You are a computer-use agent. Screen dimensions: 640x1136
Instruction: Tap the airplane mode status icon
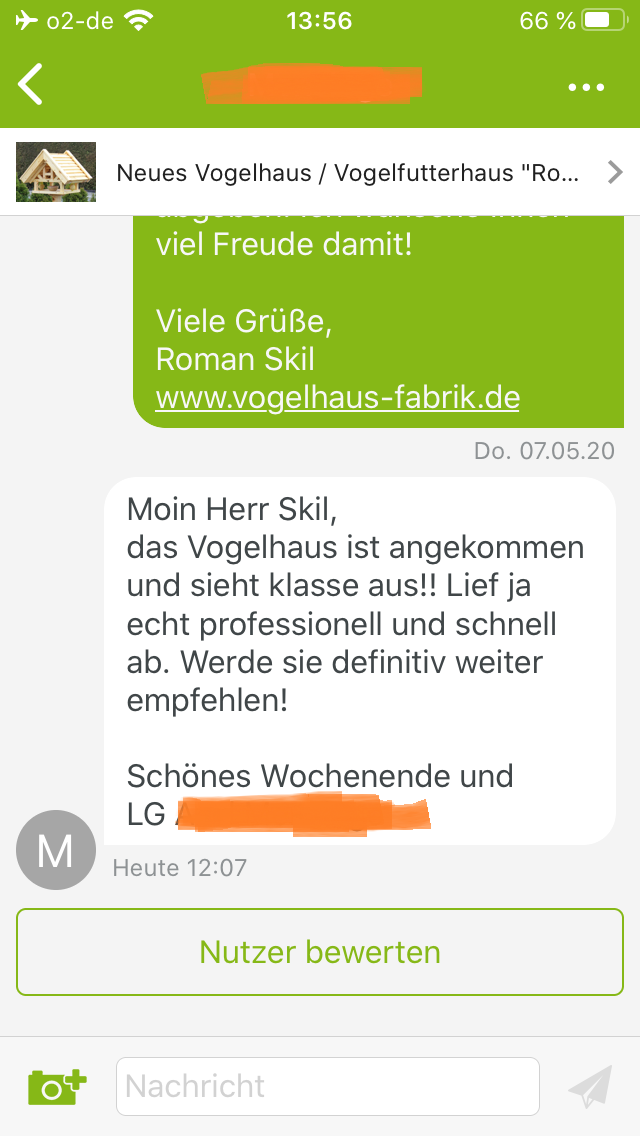tap(27, 20)
